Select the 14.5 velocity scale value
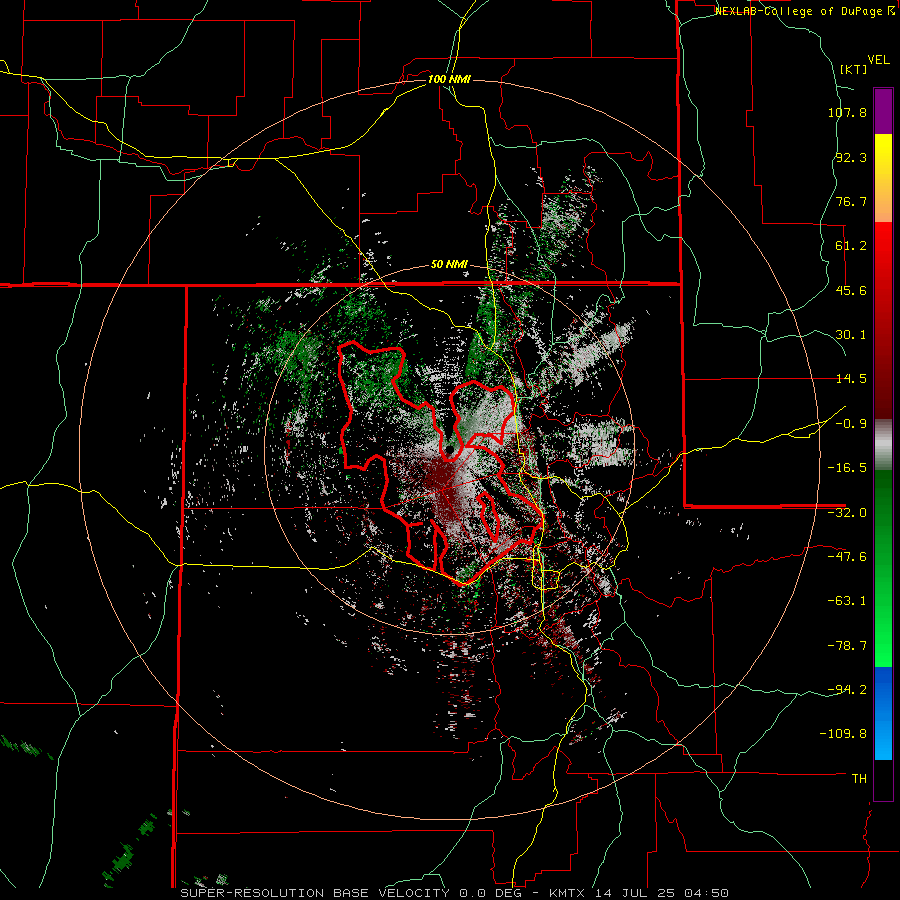This screenshot has width=900, height=900. coord(851,379)
